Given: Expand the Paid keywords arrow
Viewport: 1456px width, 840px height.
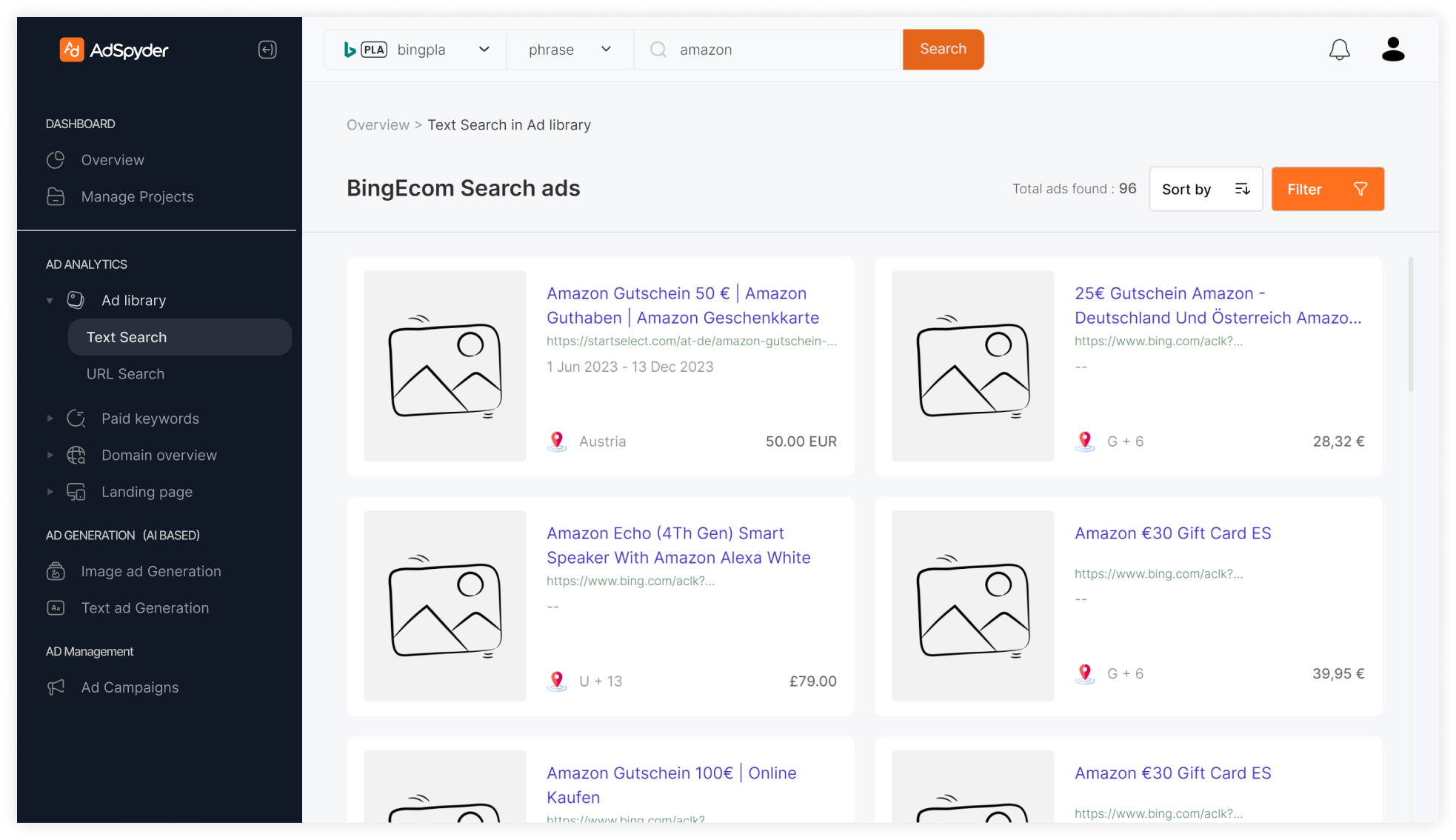Looking at the screenshot, I should click(50, 419).
